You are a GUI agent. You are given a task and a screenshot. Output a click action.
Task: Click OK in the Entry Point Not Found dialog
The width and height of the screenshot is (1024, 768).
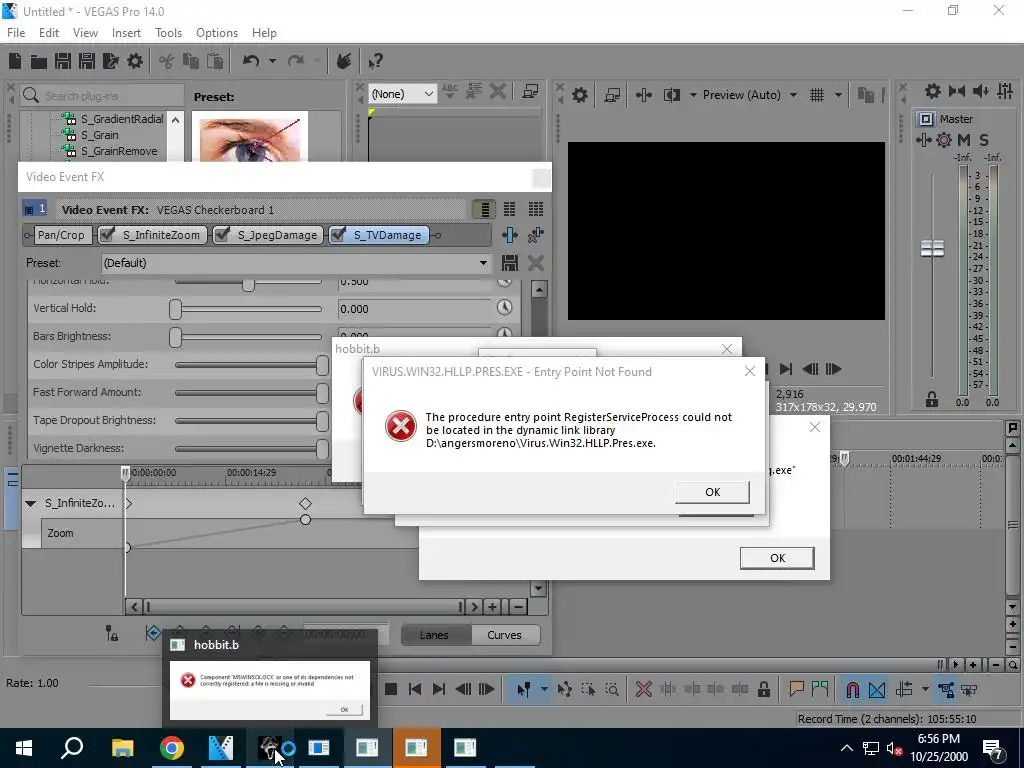(712, 492)
